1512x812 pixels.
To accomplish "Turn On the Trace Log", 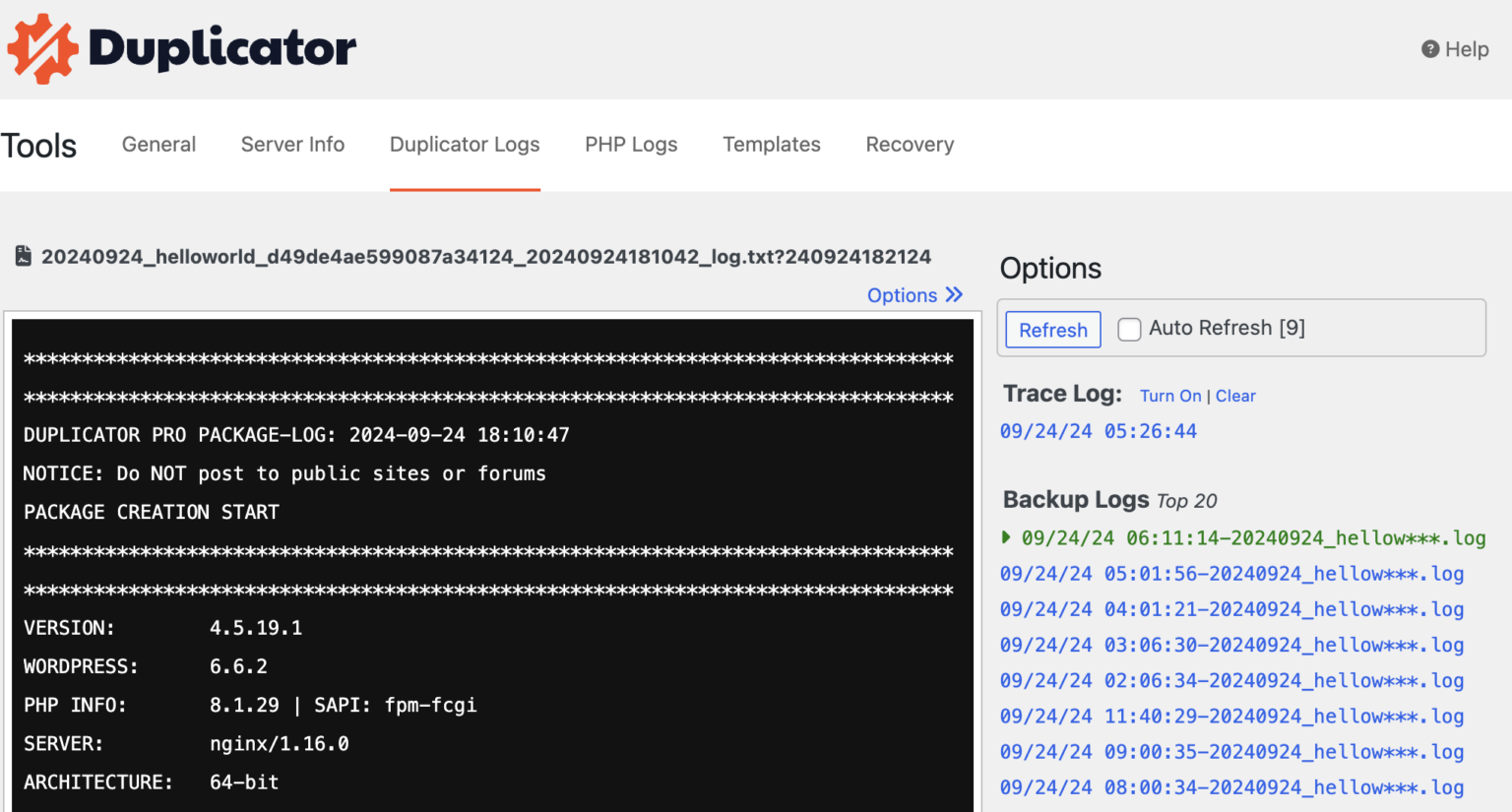I will (x=1169, y=396).
